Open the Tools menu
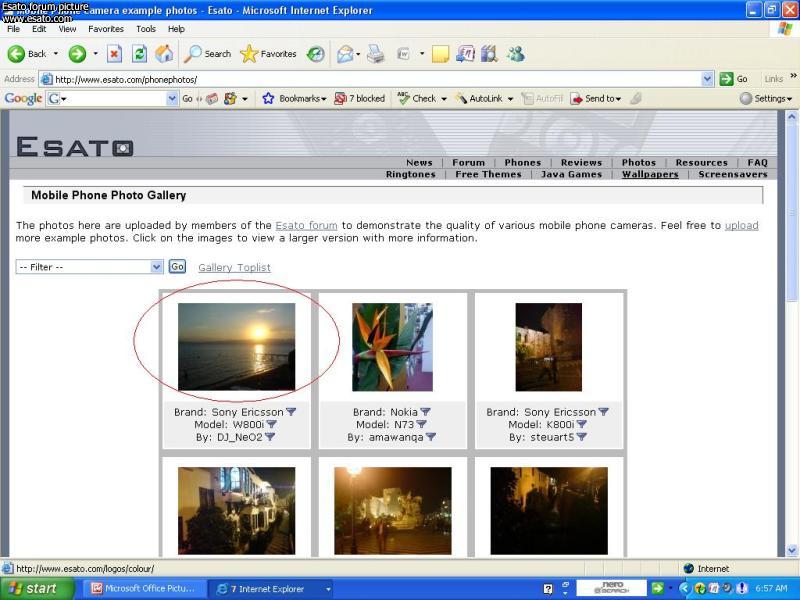Screen dimensions: 800x600 [146, 29]
